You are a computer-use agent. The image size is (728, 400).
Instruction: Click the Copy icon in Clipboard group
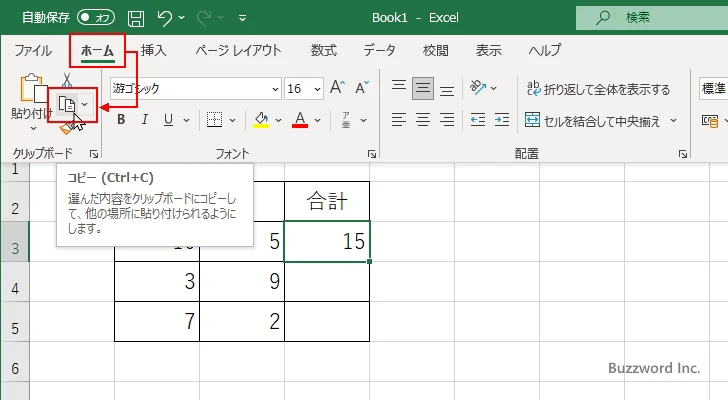(67, 105)
